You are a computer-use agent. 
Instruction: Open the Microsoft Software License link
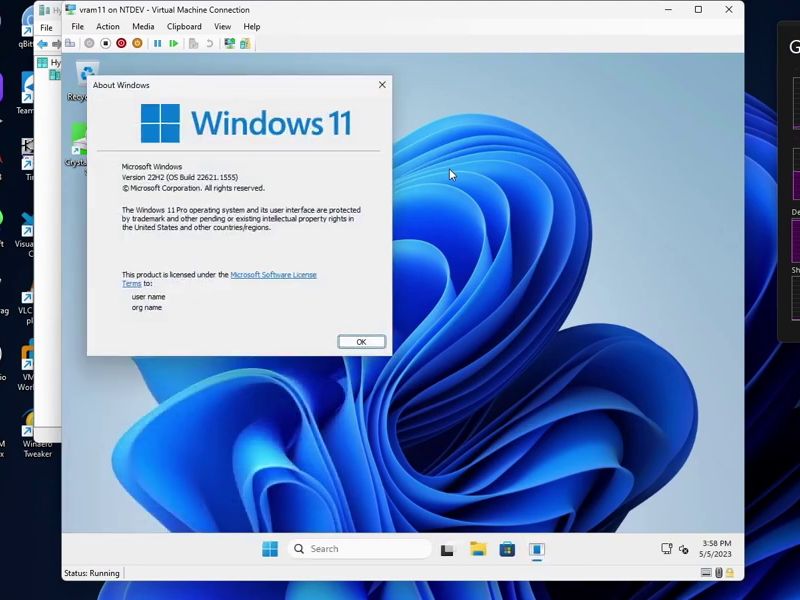273,275
